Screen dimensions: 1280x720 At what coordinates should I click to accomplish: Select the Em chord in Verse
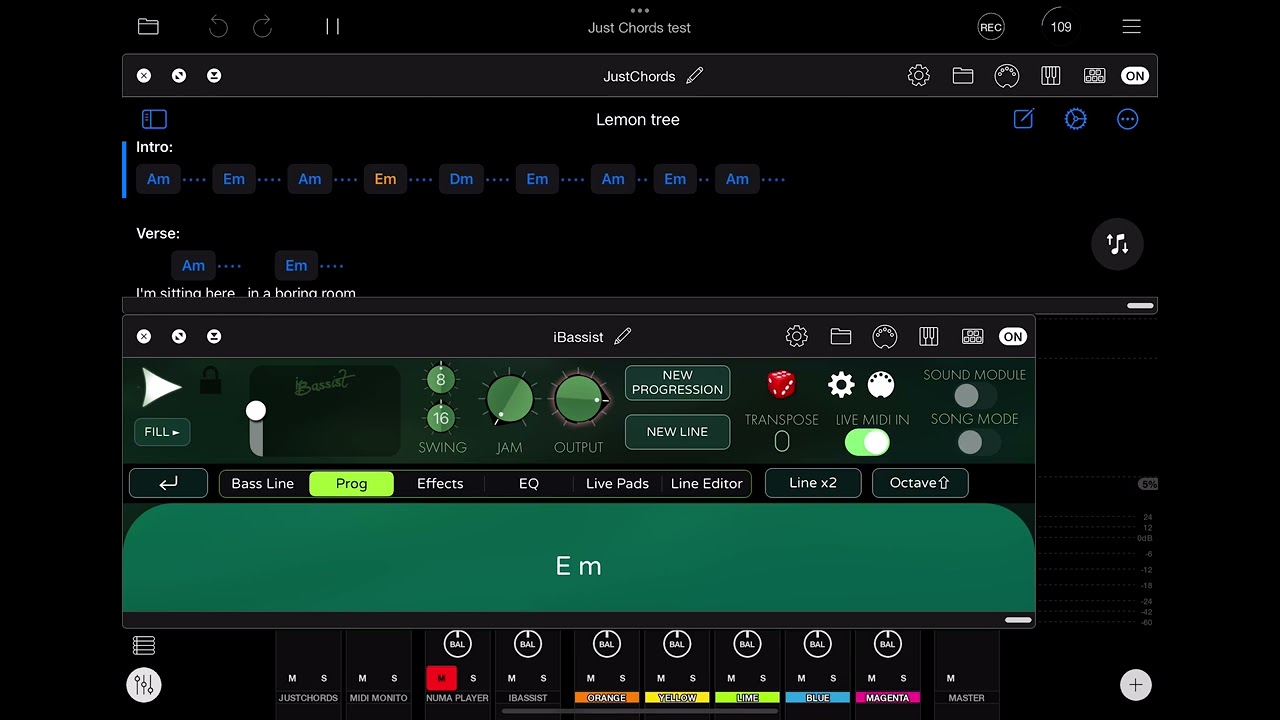click(296, 265)
